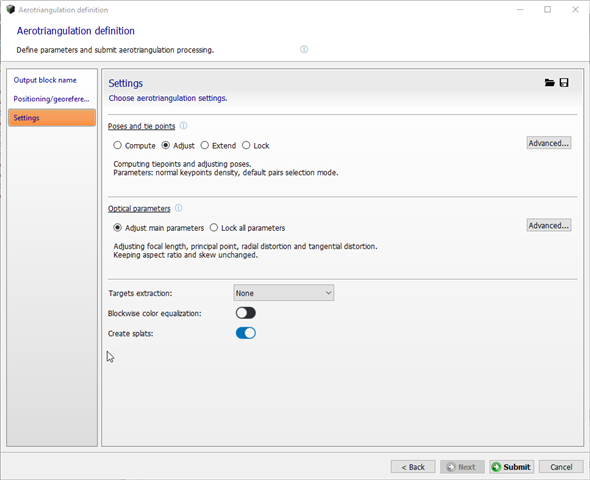
Task: Go back with the Back button
Action: (x=413, y=467)
